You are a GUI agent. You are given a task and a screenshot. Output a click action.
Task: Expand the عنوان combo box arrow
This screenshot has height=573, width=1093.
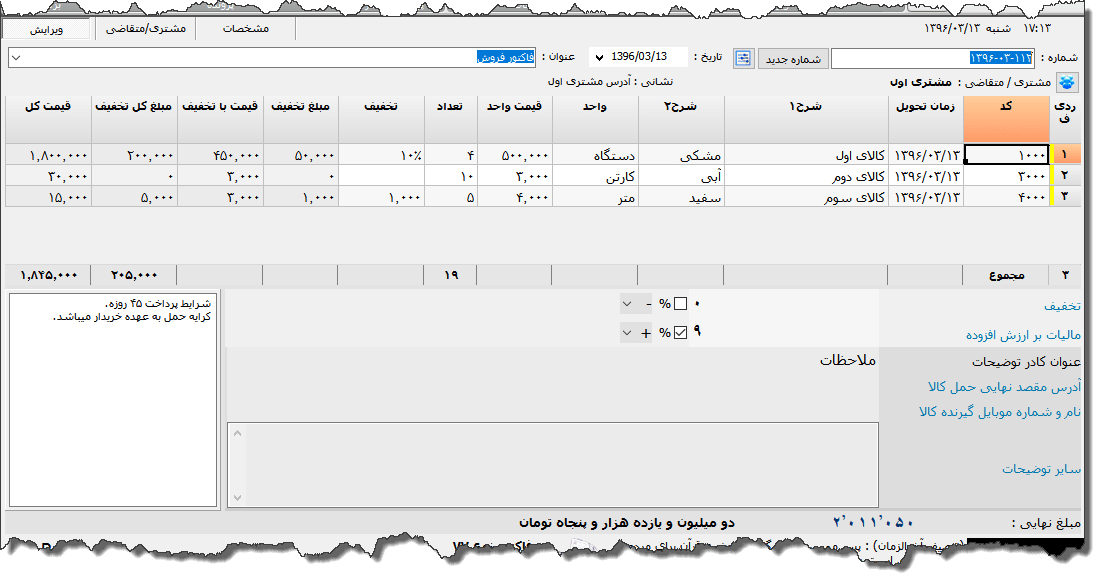tap(17, 58)
